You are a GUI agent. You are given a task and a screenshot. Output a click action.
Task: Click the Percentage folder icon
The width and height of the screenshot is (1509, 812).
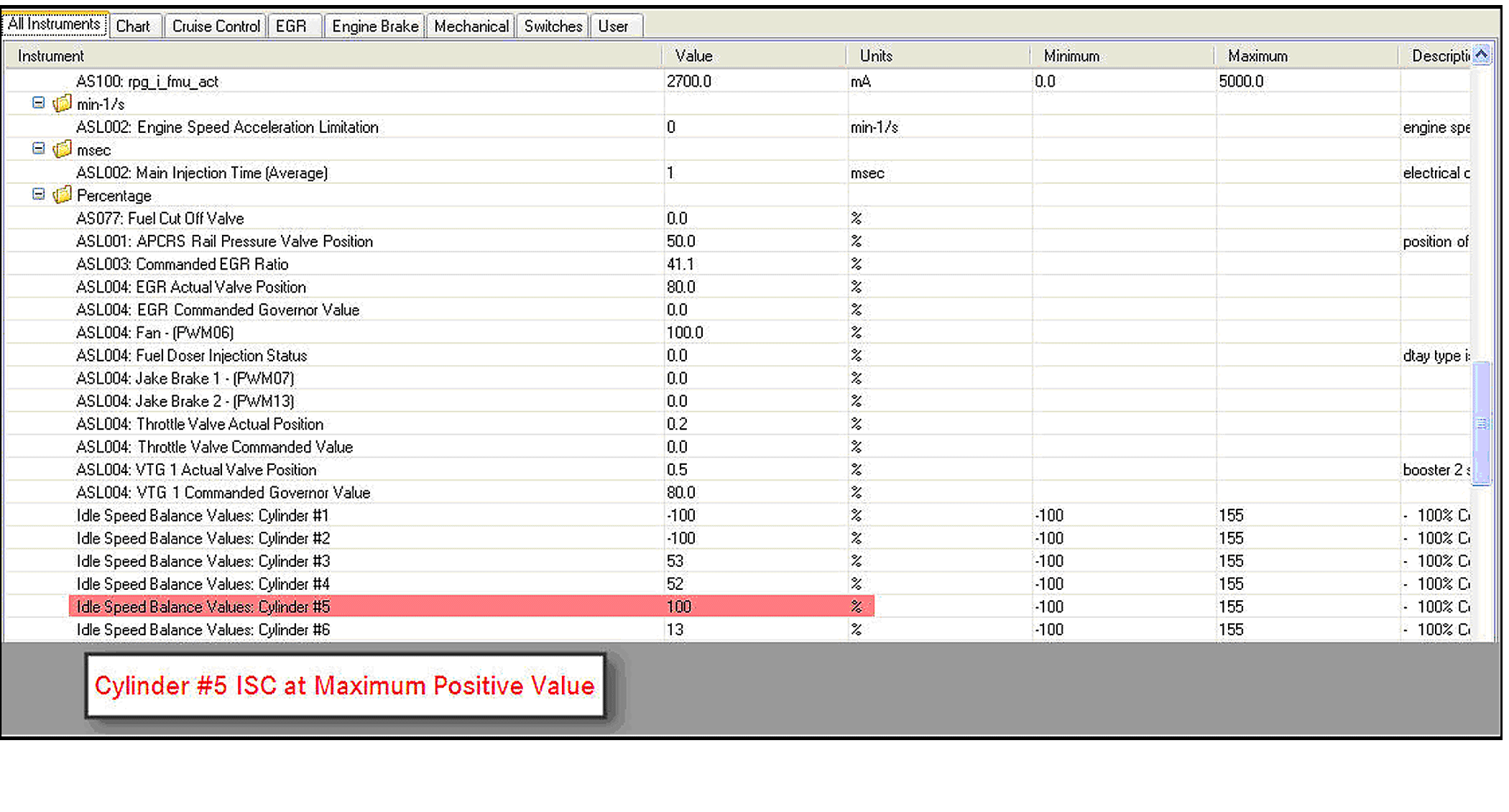[63, 195]
